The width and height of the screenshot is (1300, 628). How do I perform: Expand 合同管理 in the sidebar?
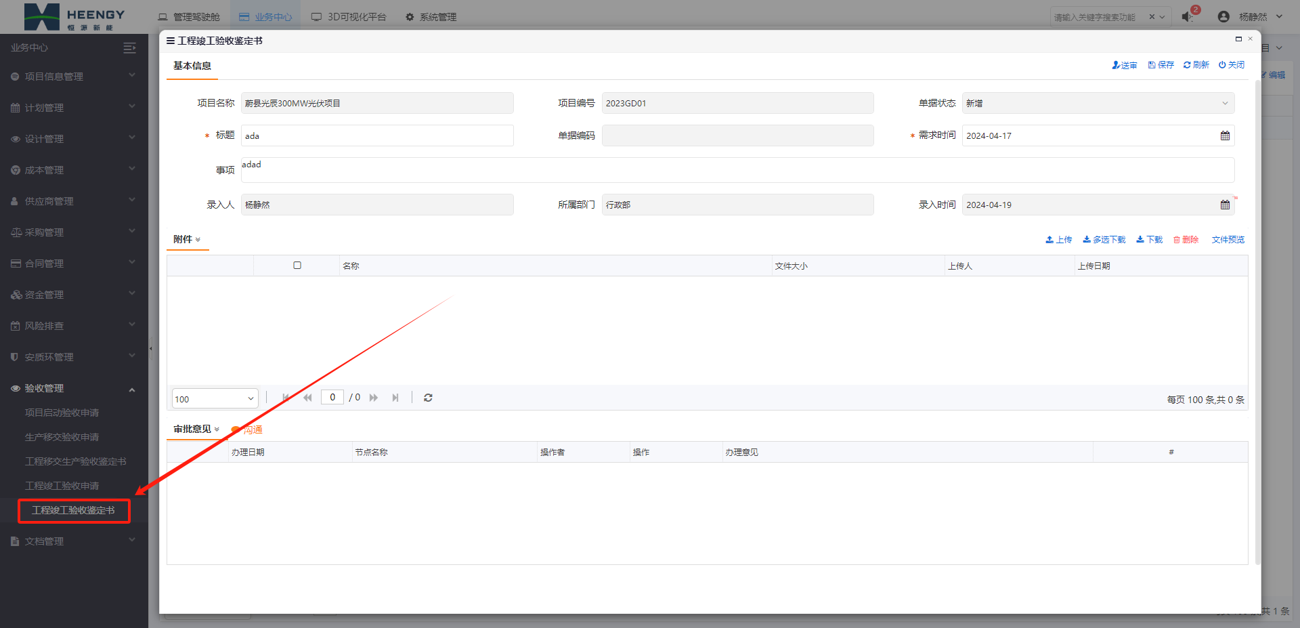tap(74, 263)
